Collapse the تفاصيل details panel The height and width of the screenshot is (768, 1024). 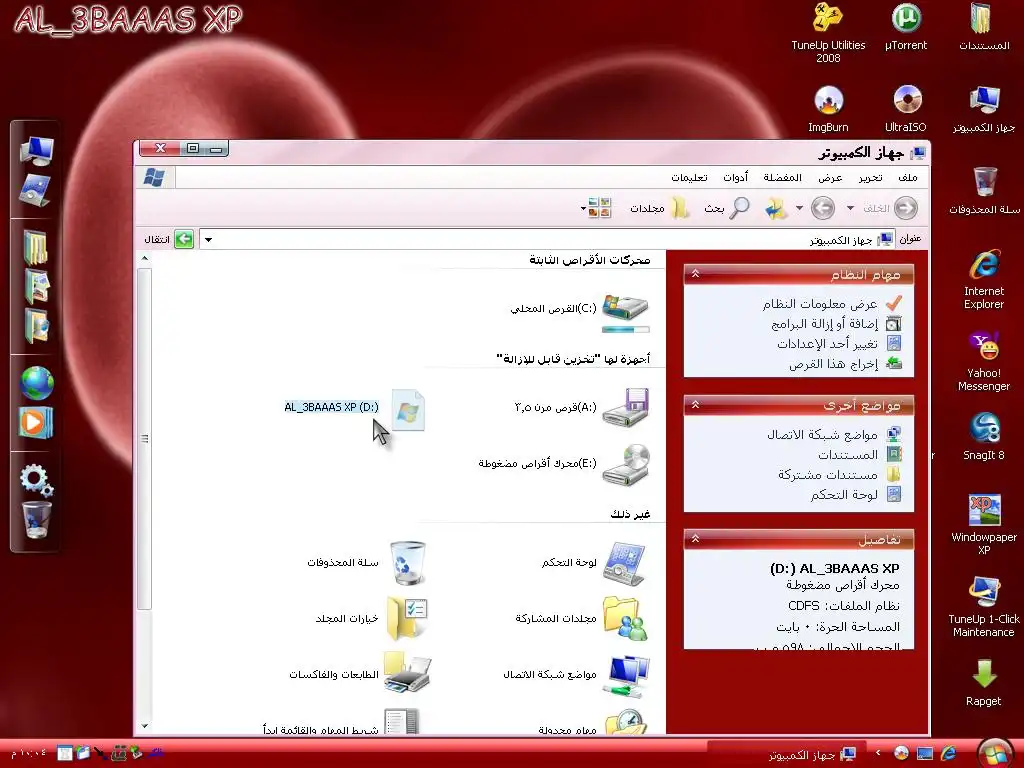click(696, 539)
